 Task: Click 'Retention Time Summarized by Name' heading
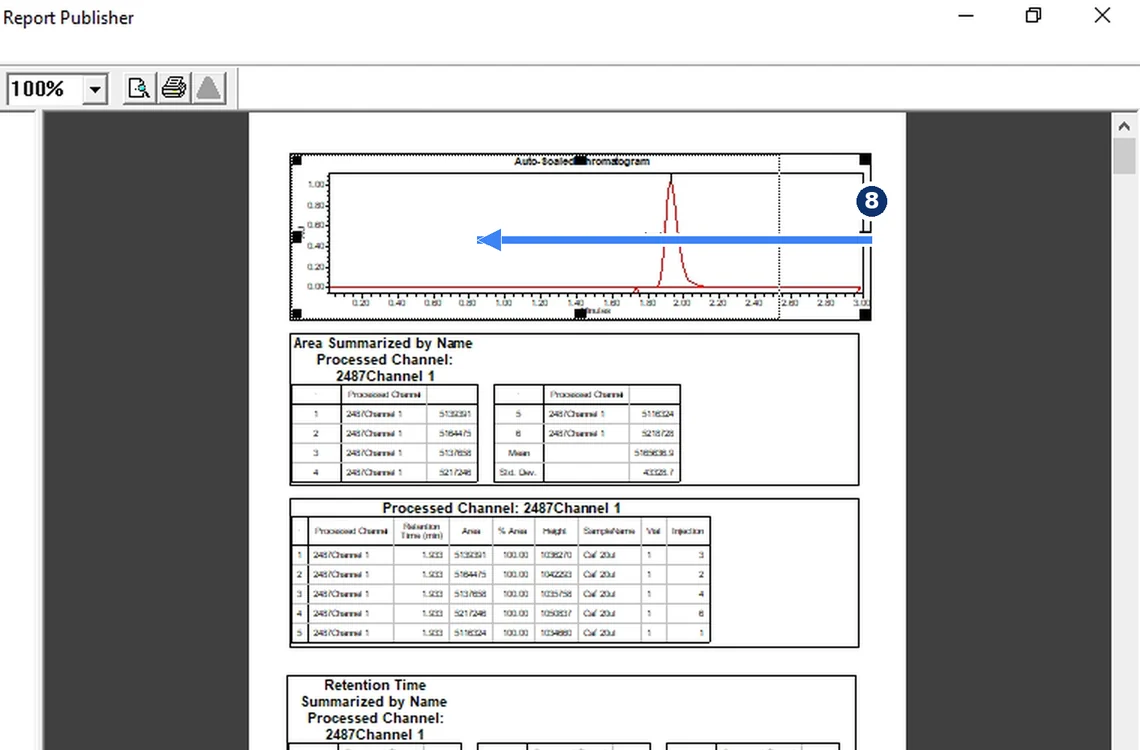click(x=374, y=693)
